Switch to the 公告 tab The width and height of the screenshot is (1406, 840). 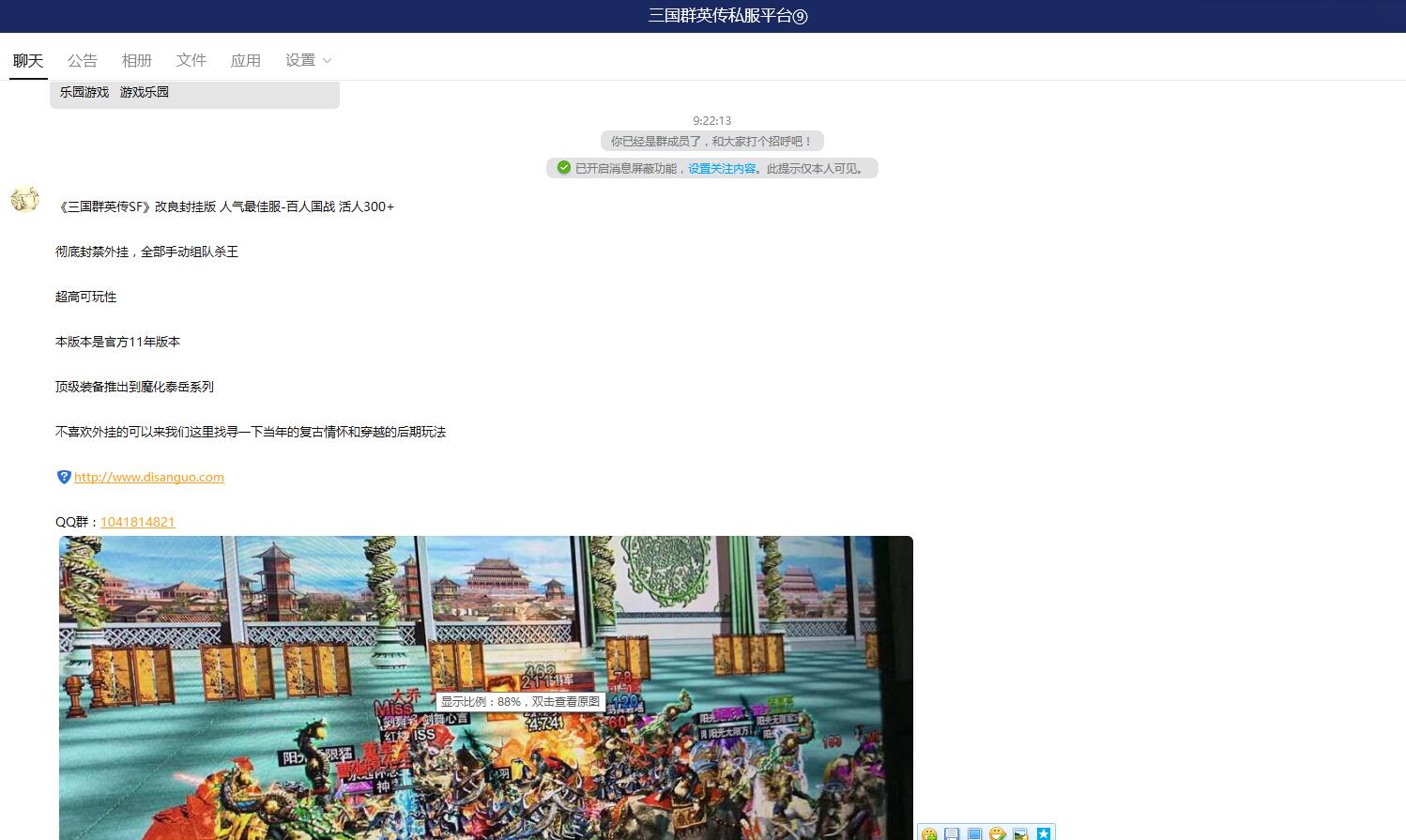83,60
